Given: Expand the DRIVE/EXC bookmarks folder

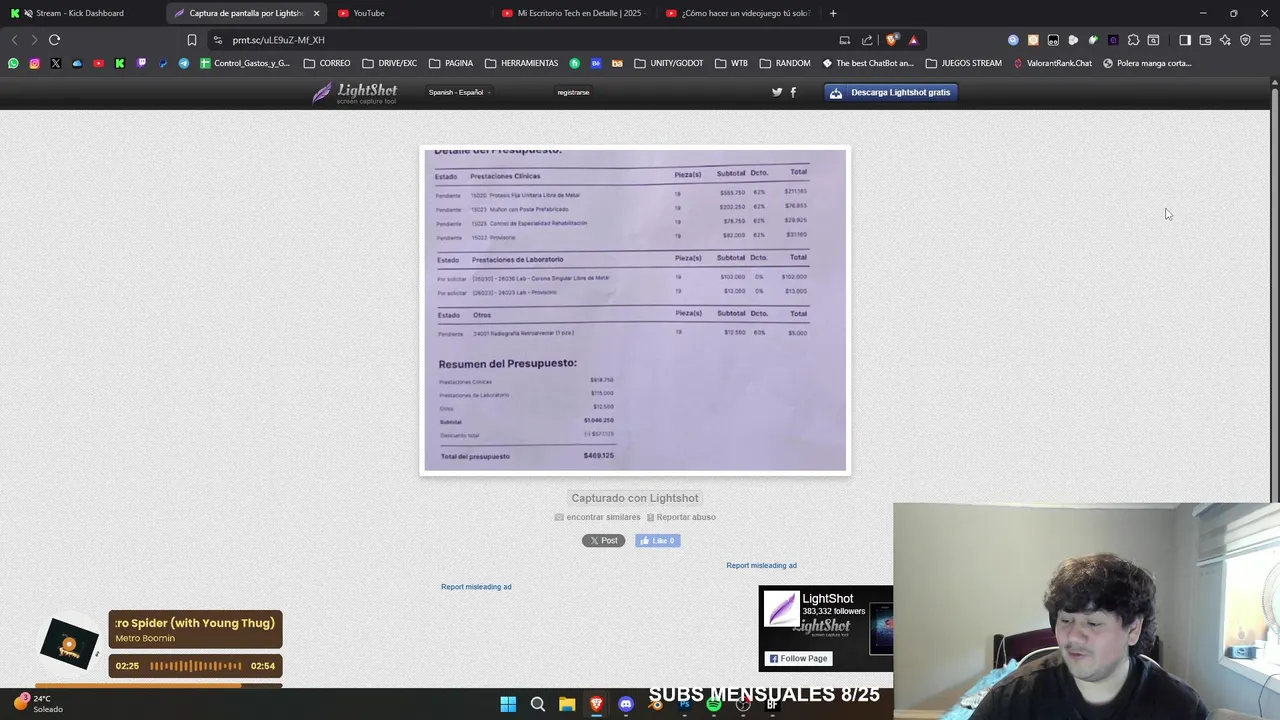Looking at the screenshot, I should coord(389,63).
